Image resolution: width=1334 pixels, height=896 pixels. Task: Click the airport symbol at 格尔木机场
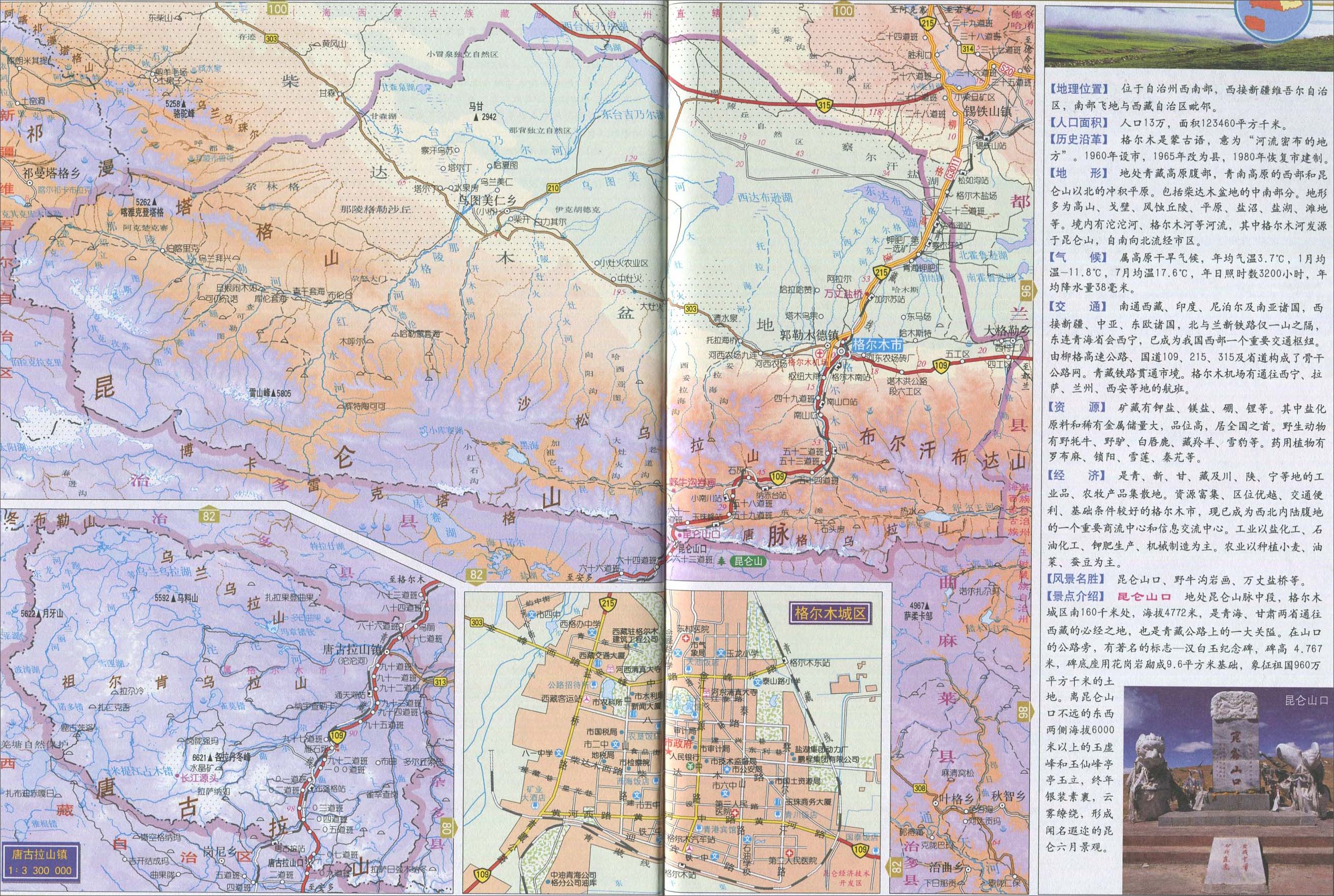coord(819,353)
